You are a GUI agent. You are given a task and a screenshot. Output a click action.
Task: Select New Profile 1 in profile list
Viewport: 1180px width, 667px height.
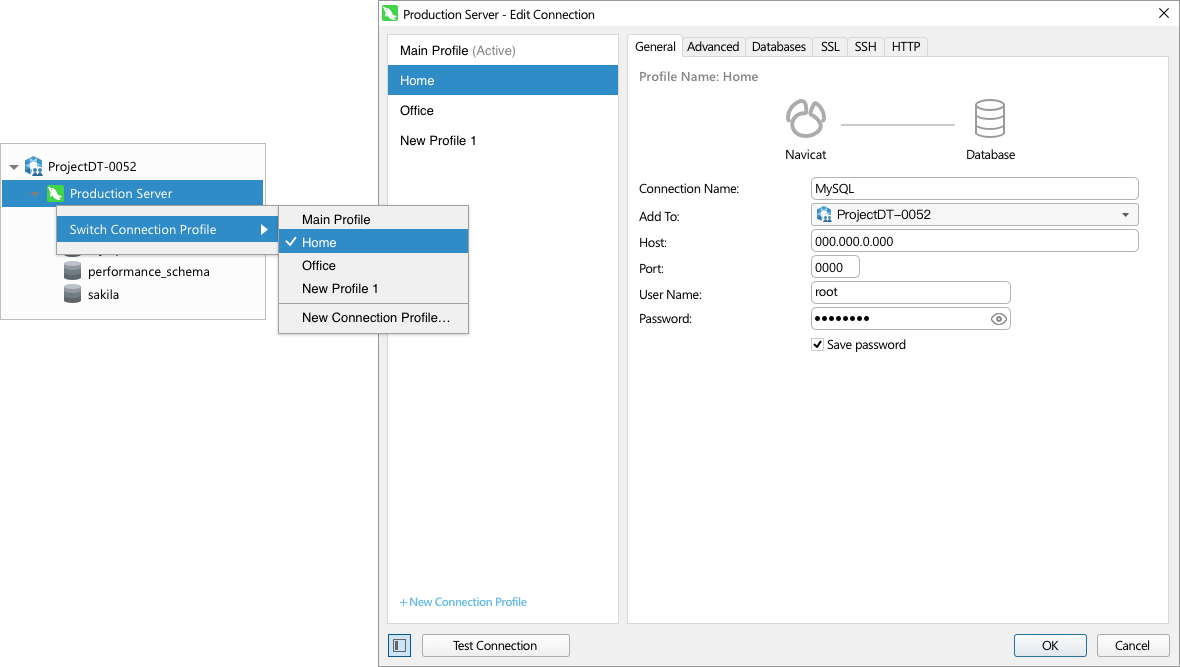[503, 140]
